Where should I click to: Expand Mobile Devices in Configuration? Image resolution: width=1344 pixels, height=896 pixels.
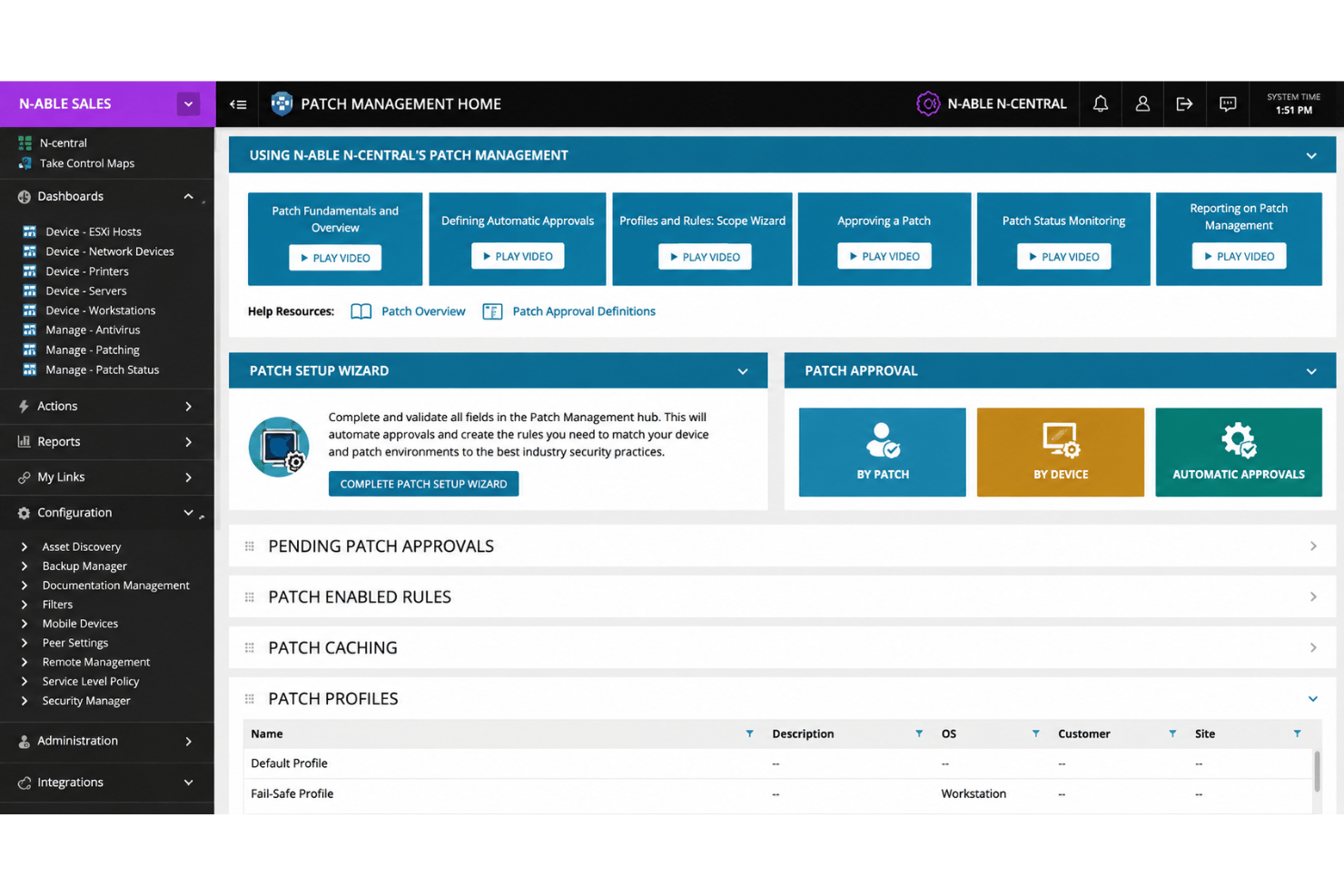(25, 624)
